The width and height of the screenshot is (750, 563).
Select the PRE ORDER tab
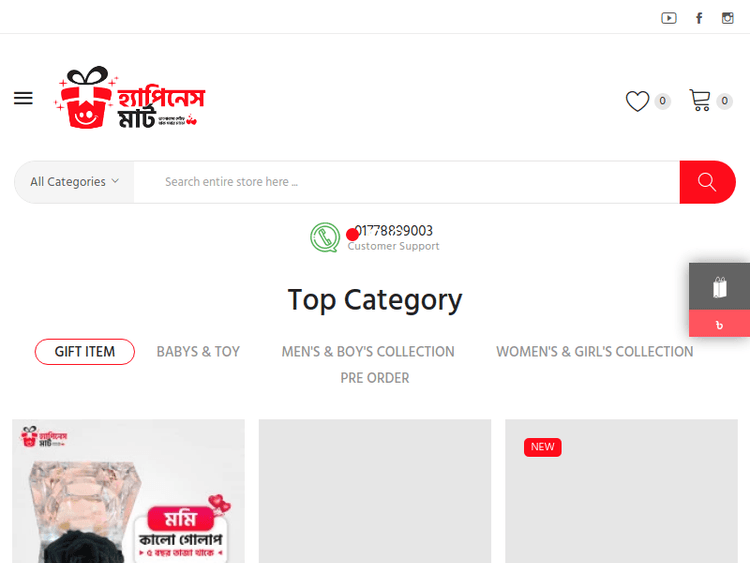pyautogui.click(x=375, y=378)
